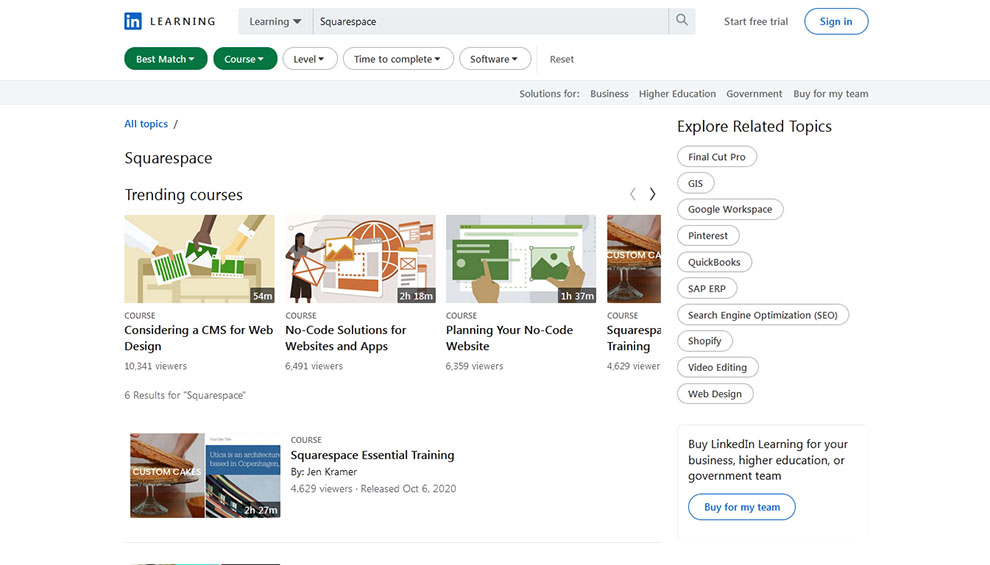990x565 pixels.
Task: Click Squarespace Essential Training result title
Action: point(372,455)
